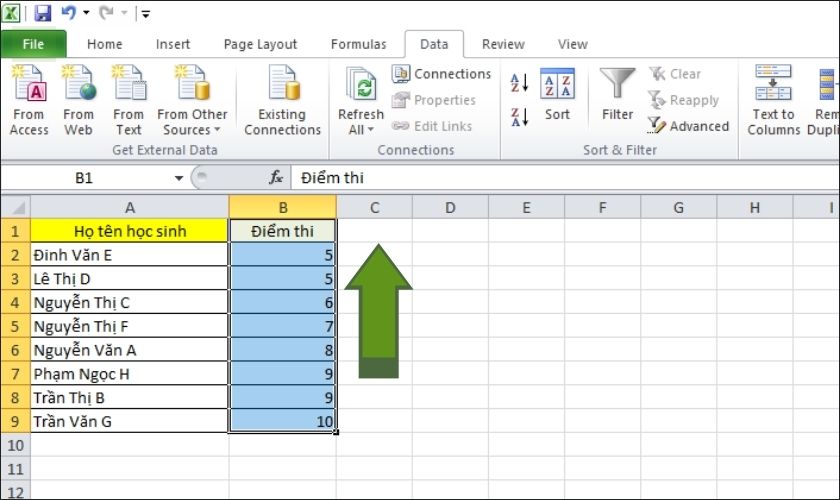Import data From Access

click(x=29, y=100)
